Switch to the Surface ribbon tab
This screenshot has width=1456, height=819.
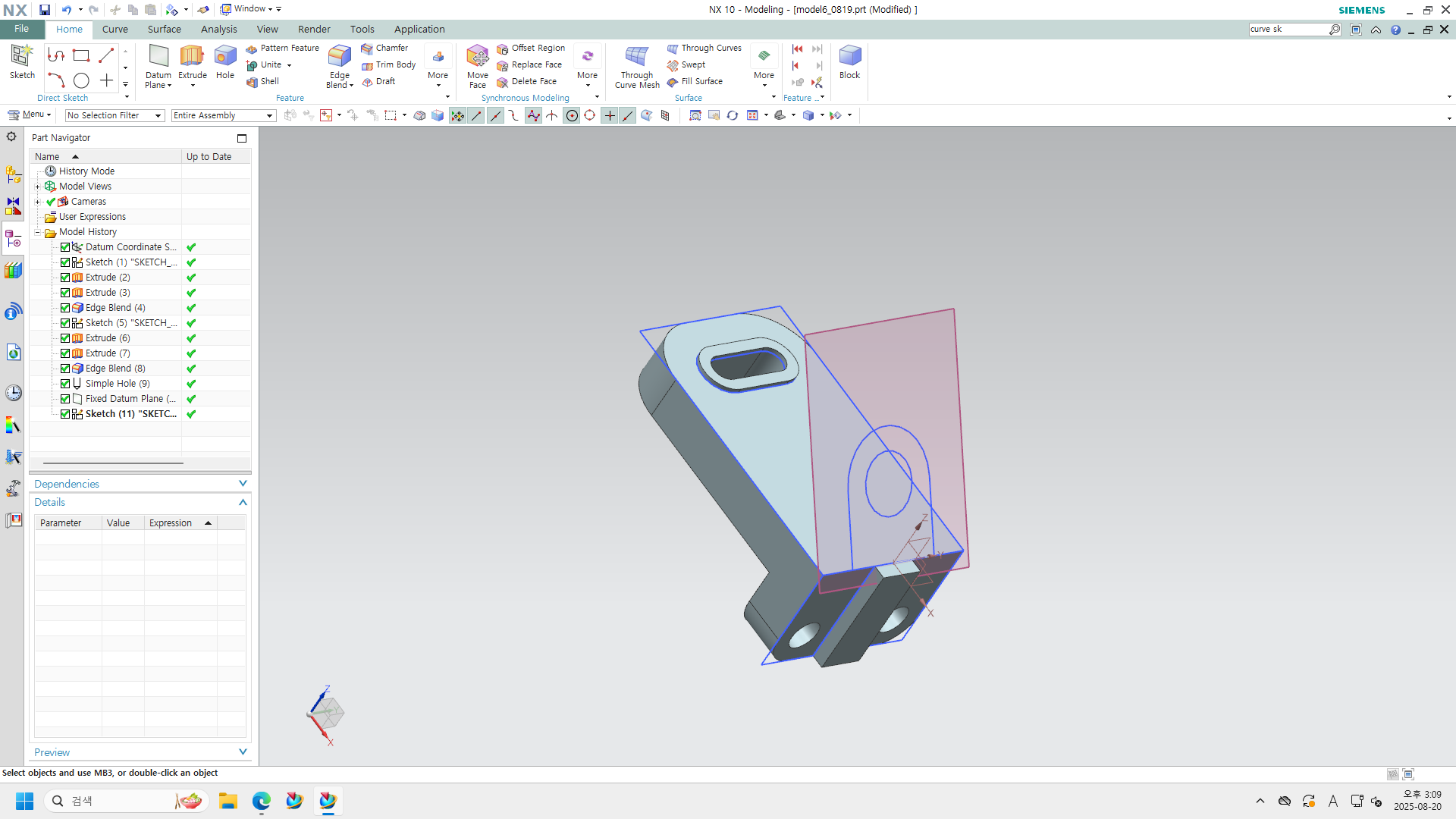point(164,29)
